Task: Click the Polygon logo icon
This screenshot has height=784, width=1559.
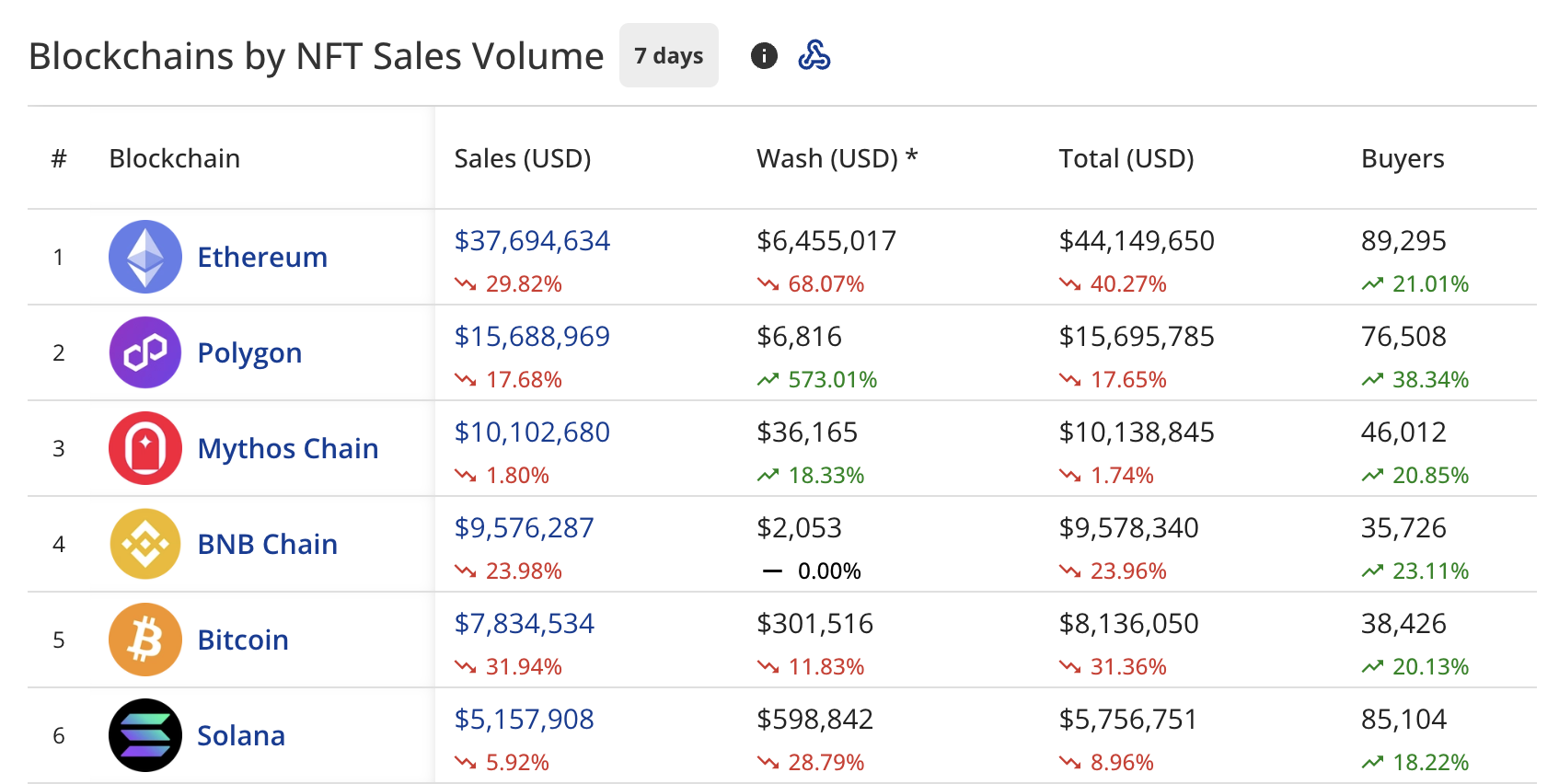Action: click(145, 352)
